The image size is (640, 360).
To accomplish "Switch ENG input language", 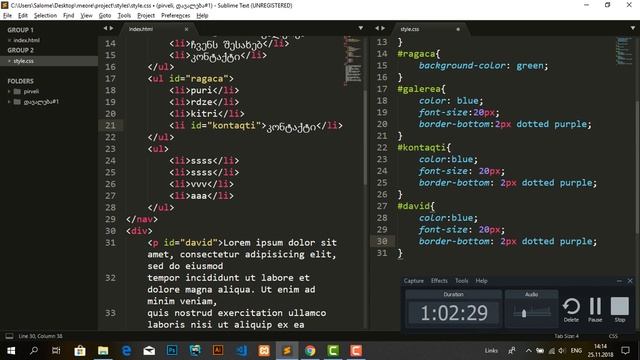I will pos(576,351).
